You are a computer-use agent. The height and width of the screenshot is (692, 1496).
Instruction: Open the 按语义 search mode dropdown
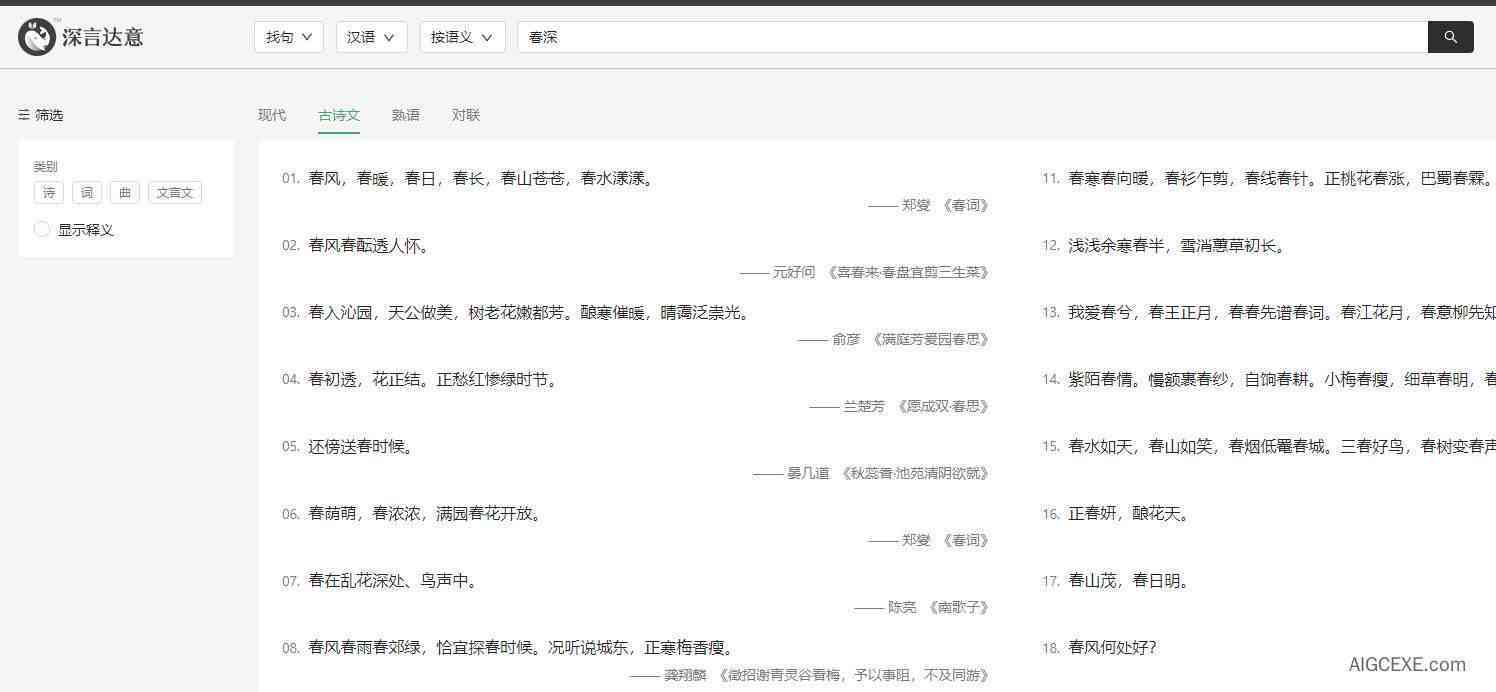click(462, 37)
